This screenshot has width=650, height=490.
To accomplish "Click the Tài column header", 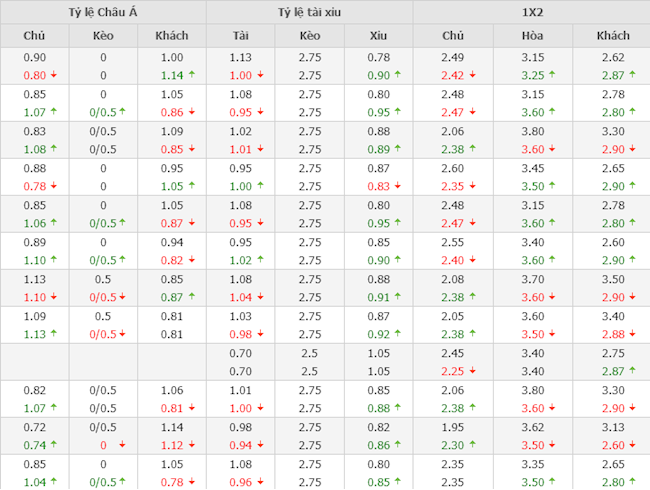I will [x=240, y=36].
